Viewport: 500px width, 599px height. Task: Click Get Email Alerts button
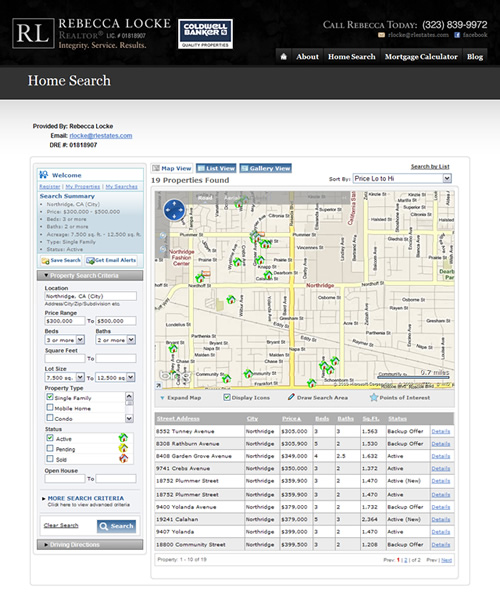(112, 261)
